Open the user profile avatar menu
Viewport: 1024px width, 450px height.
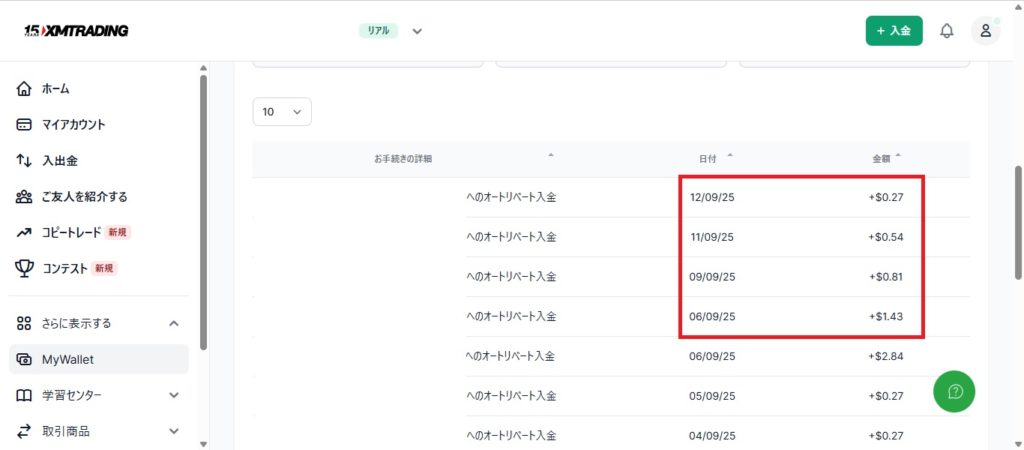click(985, 31)
